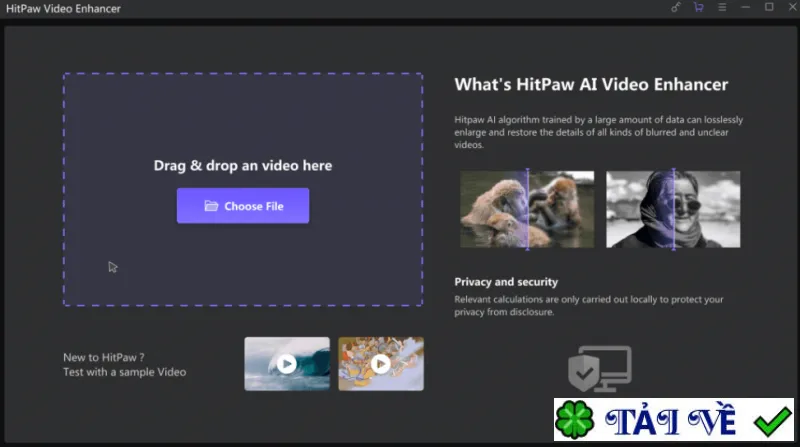This screenshot has width=800, height=447.
Task: Select the colorful painting sample thumbnail
Action: pos(381,364)
